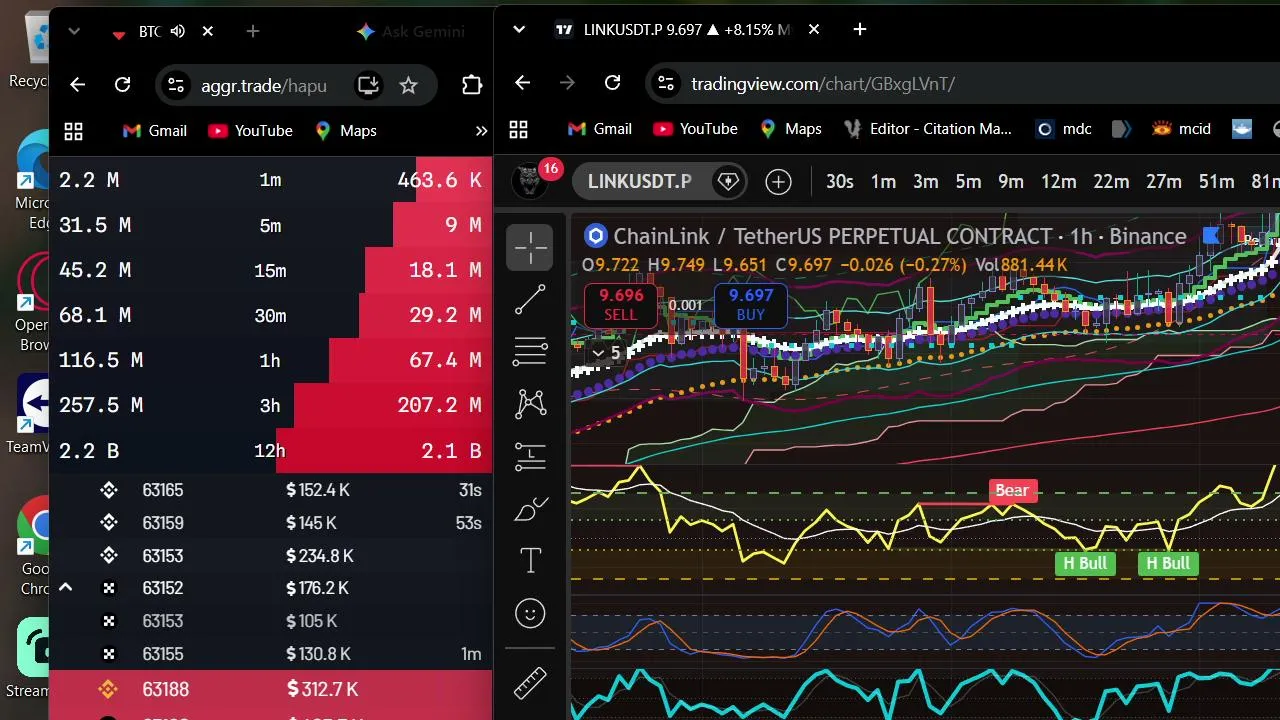Open Extensions puzzle icon in aggr.trade window
The image size is (1280, 720).
[472, 85]
